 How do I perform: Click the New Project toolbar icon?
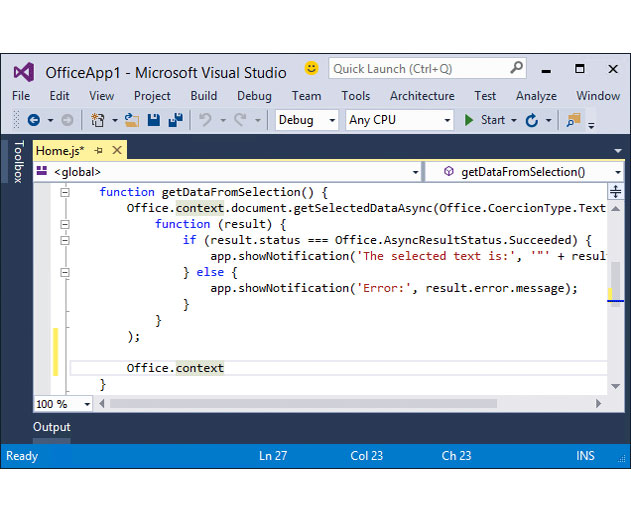[x=97, y=120]
